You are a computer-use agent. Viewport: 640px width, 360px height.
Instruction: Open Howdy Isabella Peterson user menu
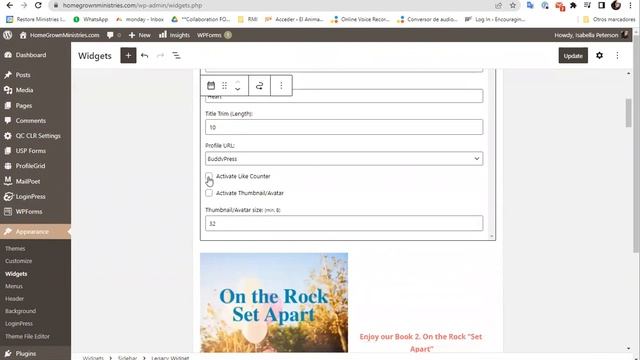pos(590,35)
